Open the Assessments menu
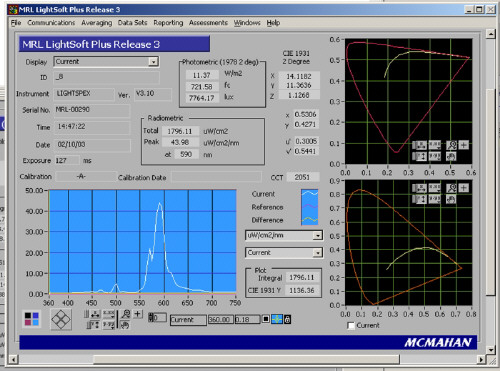 pyautogui.click(x=208, y=23)
